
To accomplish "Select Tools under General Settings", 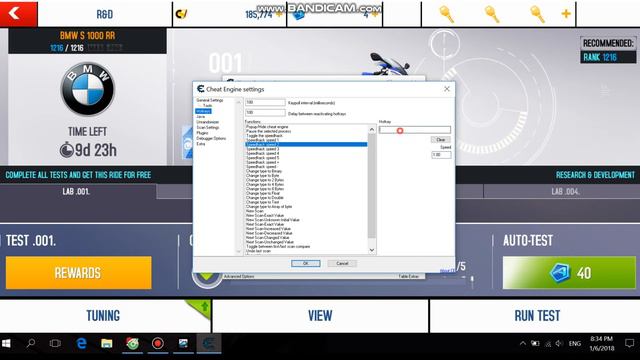I will (207, 105).
